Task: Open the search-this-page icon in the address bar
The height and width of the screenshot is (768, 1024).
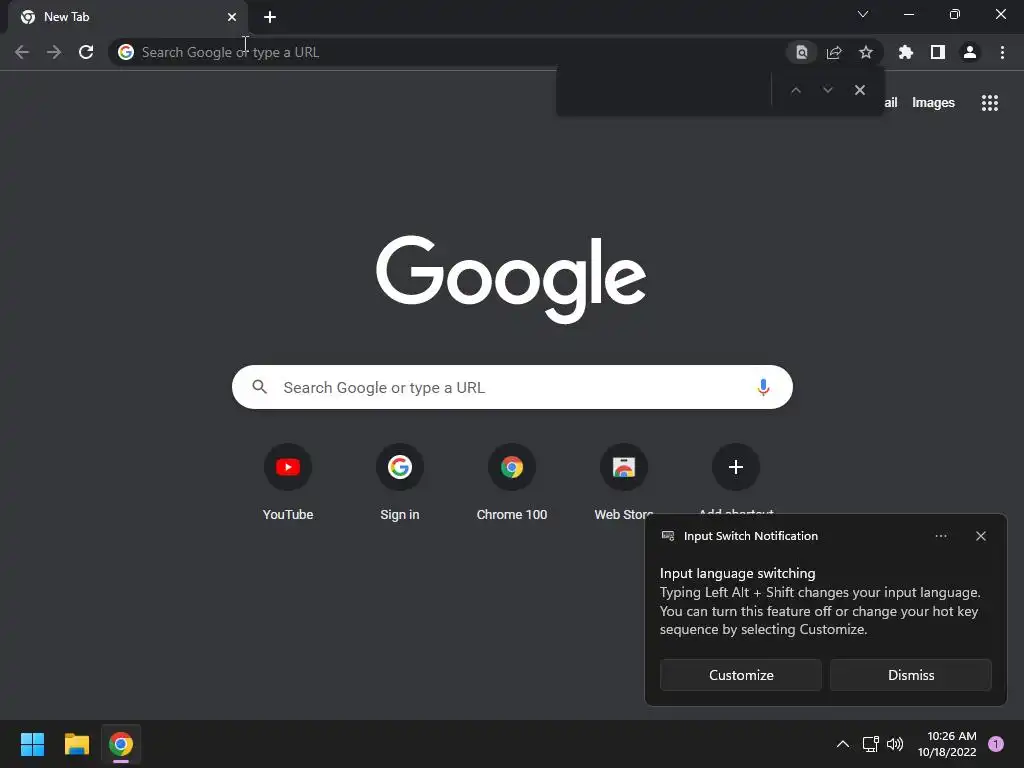Action: tap(802, 52)
